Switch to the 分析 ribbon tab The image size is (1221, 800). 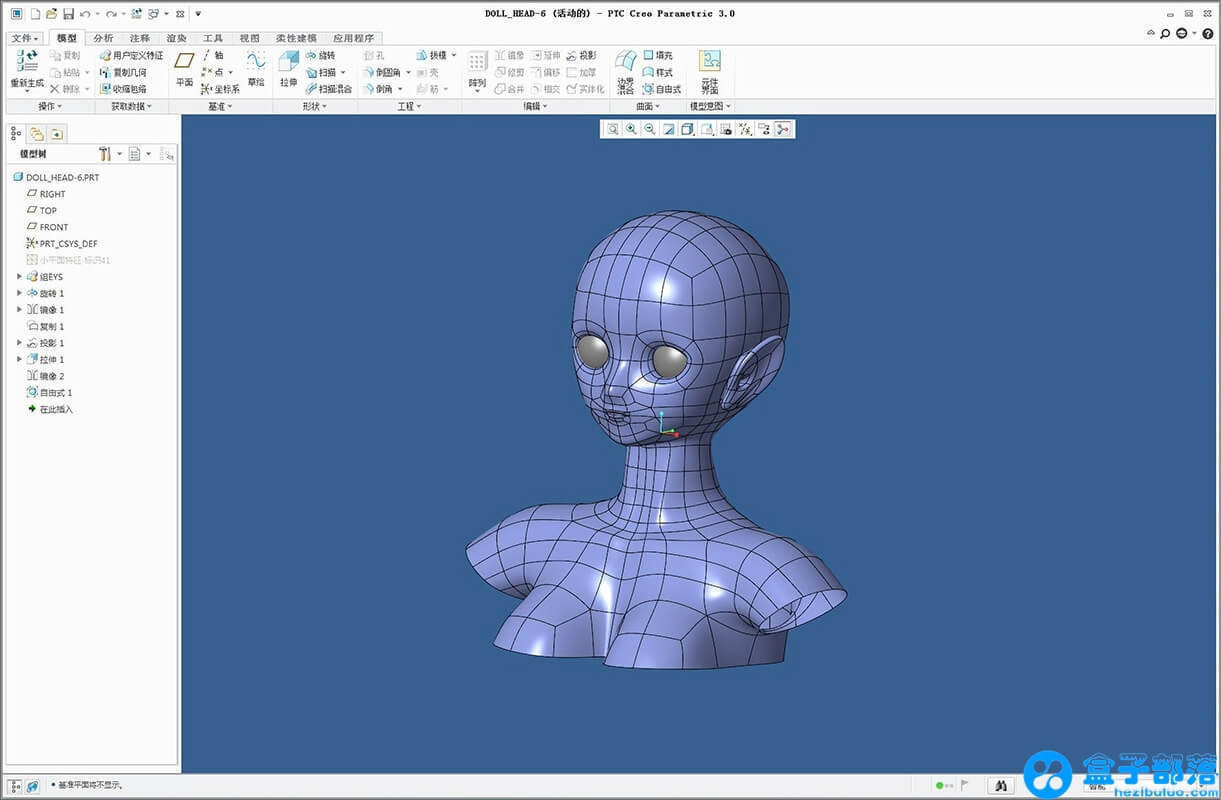click(103, 38)
